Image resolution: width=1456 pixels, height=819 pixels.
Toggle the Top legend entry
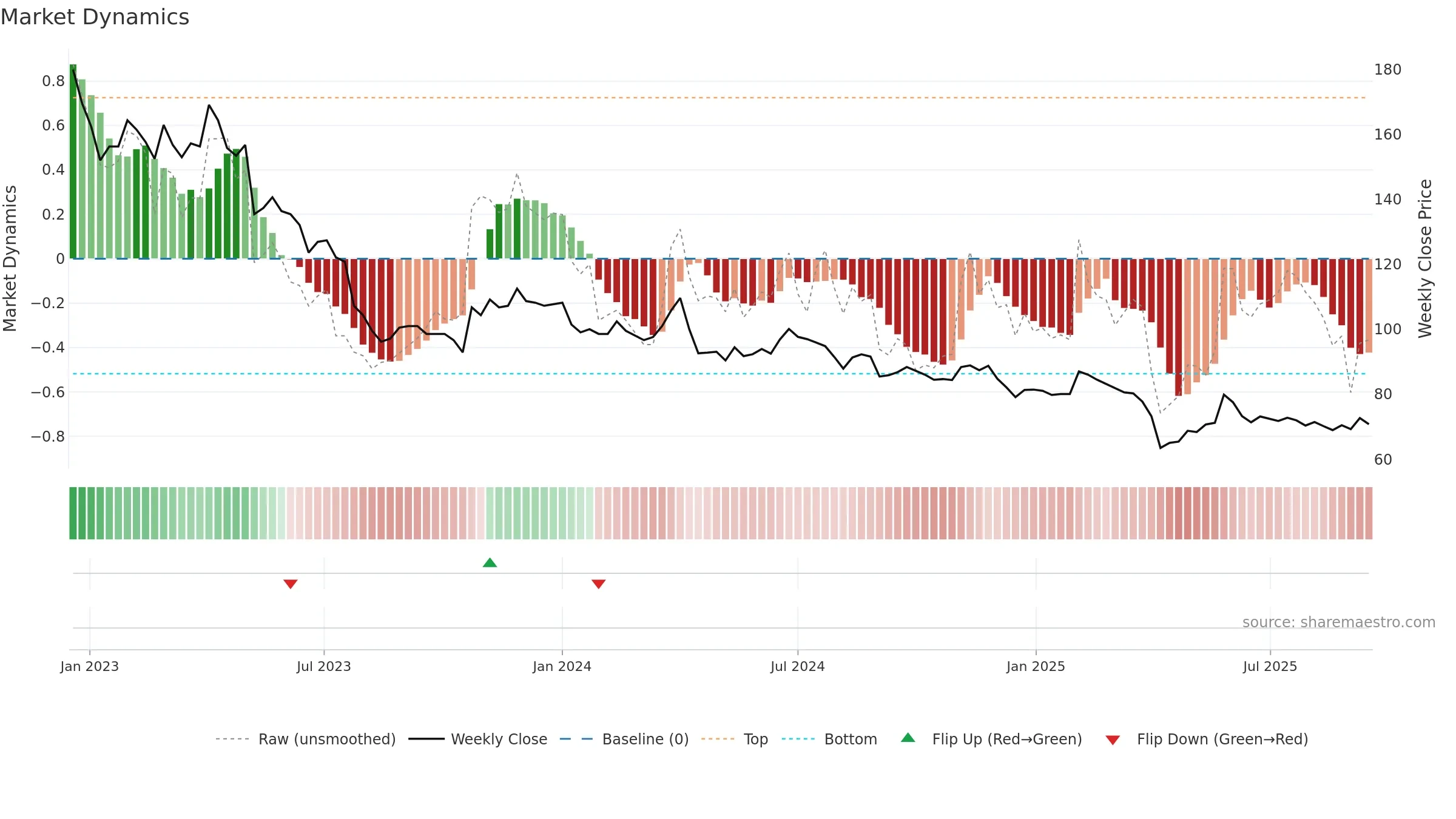pos(735,739)
